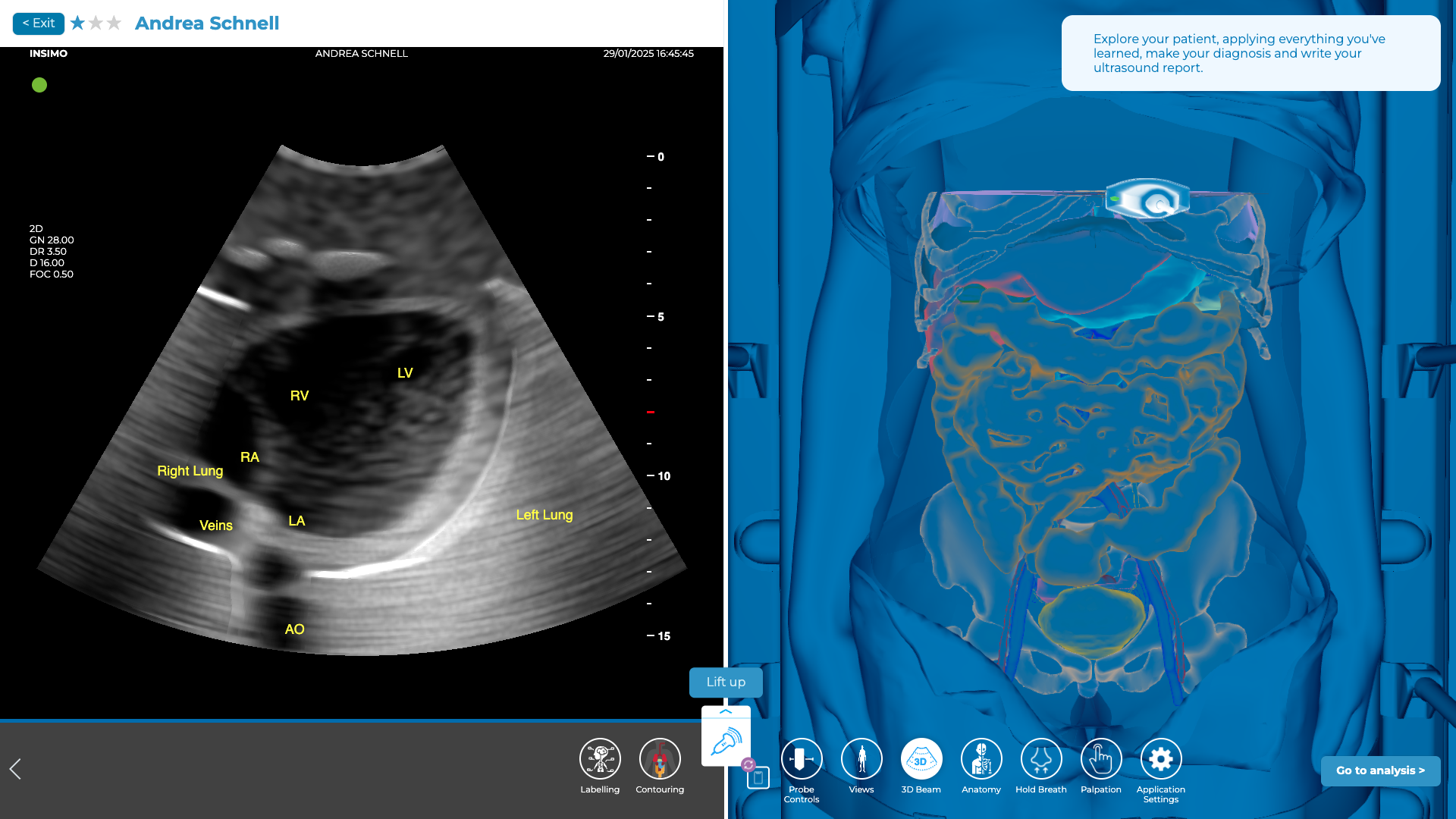The height and width of the screenshot is (819, 1456).
Task: Click the 3D probe on patient model
Action: [x=1147, y=200]
